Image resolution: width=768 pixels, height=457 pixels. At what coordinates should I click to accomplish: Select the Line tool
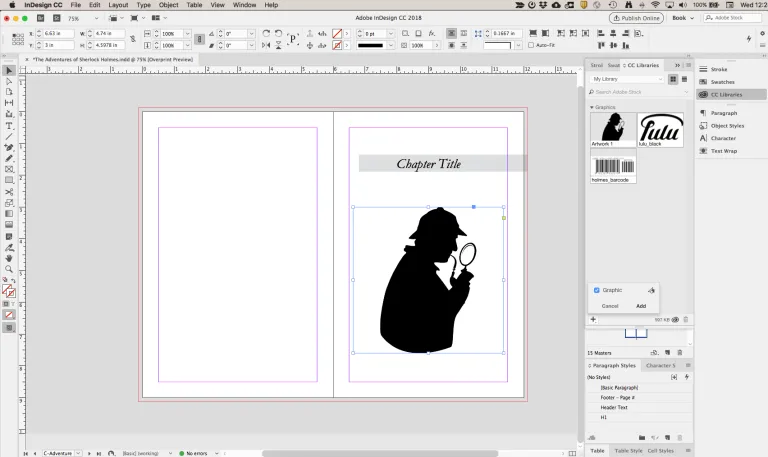(x=9, y=137)
